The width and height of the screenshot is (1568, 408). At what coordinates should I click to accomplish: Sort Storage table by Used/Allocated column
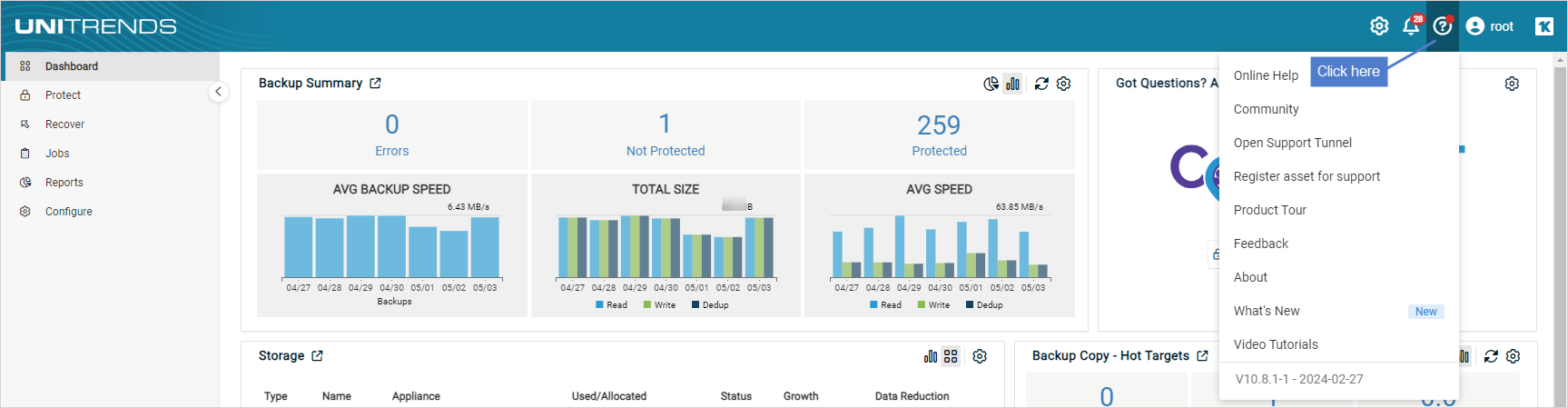(609, 396)
